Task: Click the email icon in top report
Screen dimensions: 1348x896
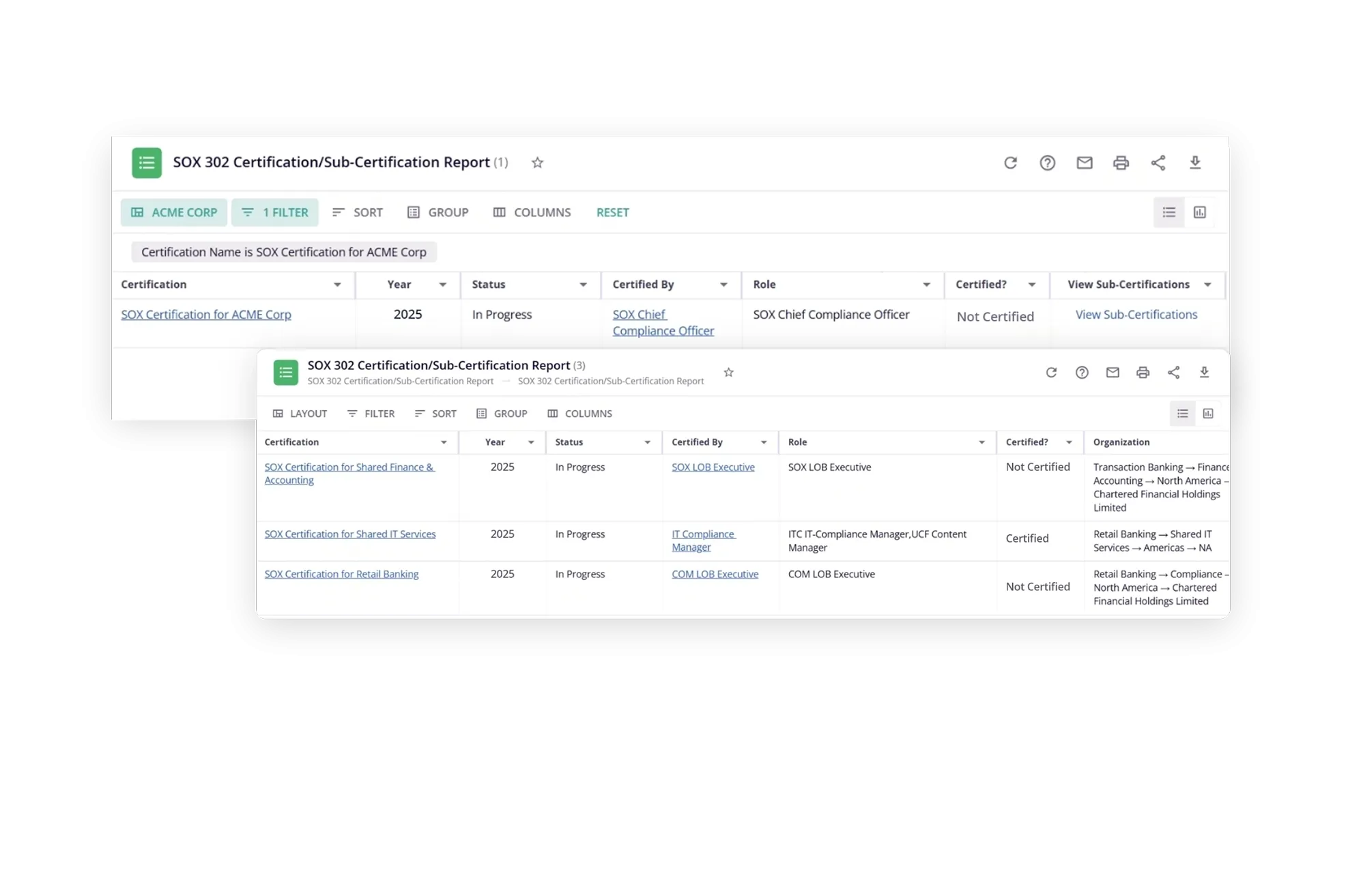Action: pyautogui.click(x=1084, y=162)
